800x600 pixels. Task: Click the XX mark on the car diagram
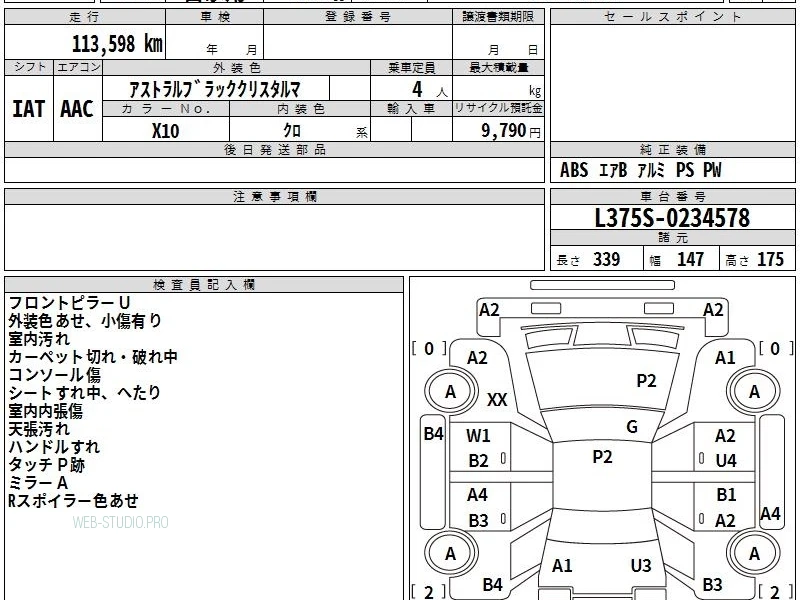coord(497,399)
